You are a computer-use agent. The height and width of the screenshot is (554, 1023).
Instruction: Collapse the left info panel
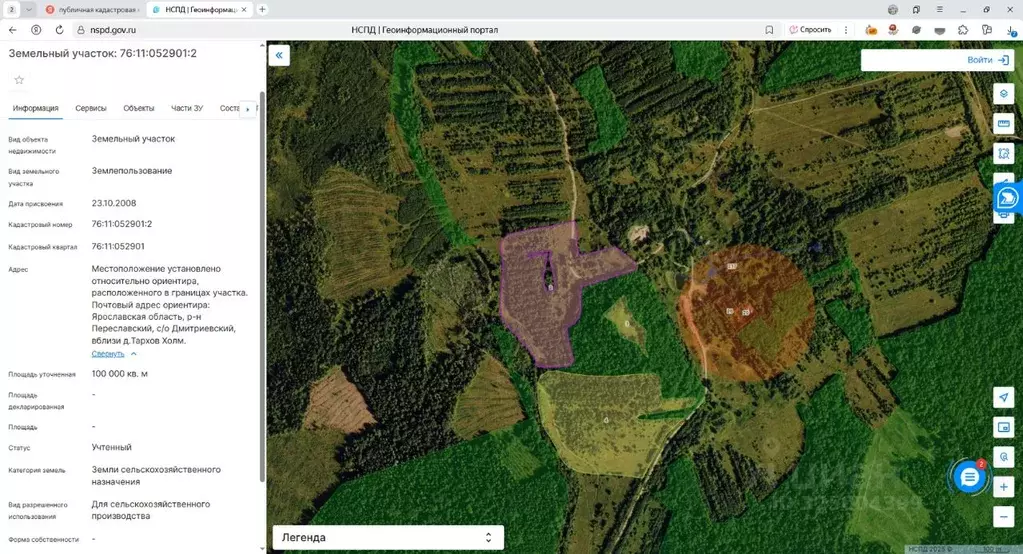279,56
